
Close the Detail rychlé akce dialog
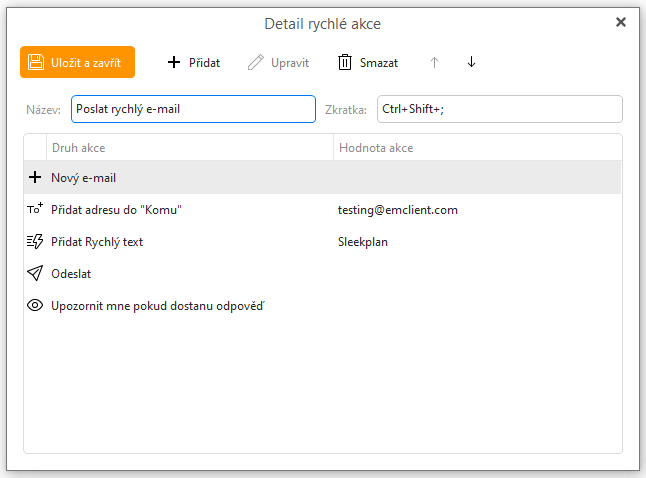click(621, 22)
